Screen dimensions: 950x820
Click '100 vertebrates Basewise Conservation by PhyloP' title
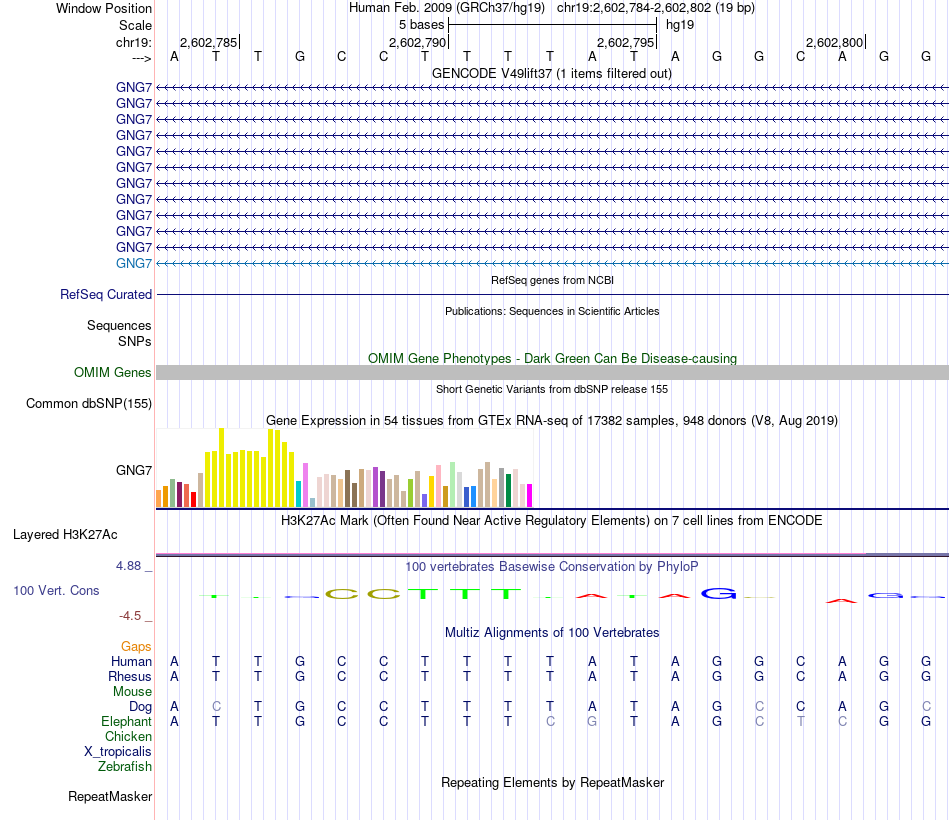click(552, 567)
